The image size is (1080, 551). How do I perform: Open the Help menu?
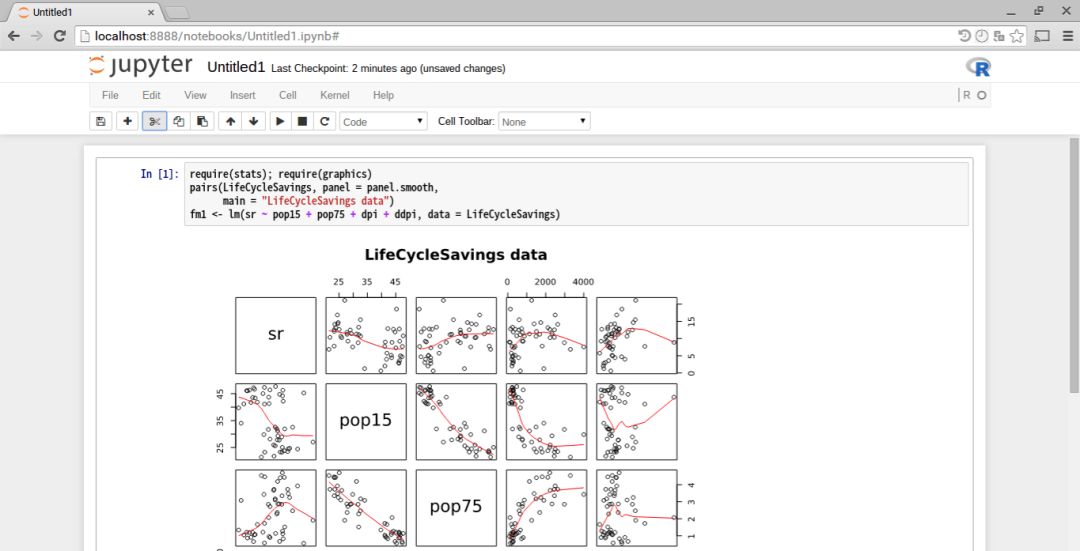(383, 95)
